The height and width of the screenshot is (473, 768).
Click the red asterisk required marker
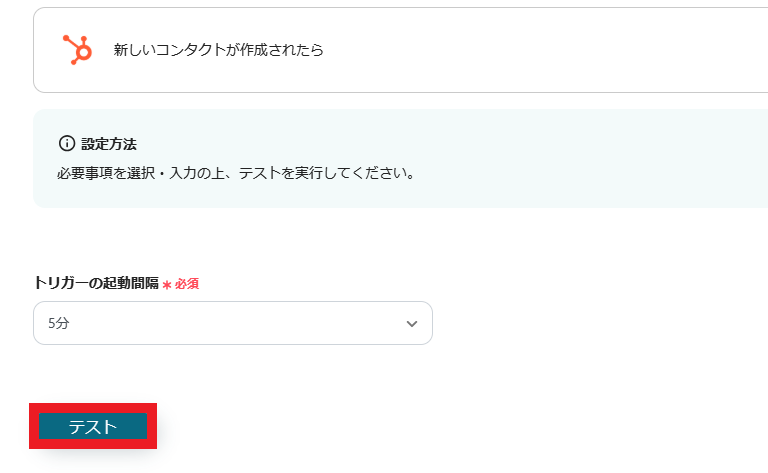[x=167, y=284]
